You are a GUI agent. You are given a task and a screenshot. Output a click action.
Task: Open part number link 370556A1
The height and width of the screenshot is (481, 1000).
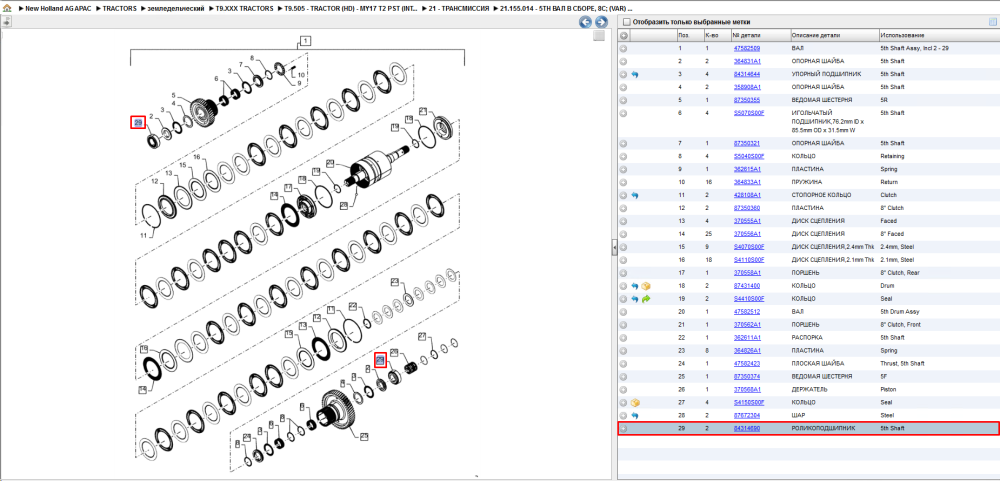pos(747,233)
